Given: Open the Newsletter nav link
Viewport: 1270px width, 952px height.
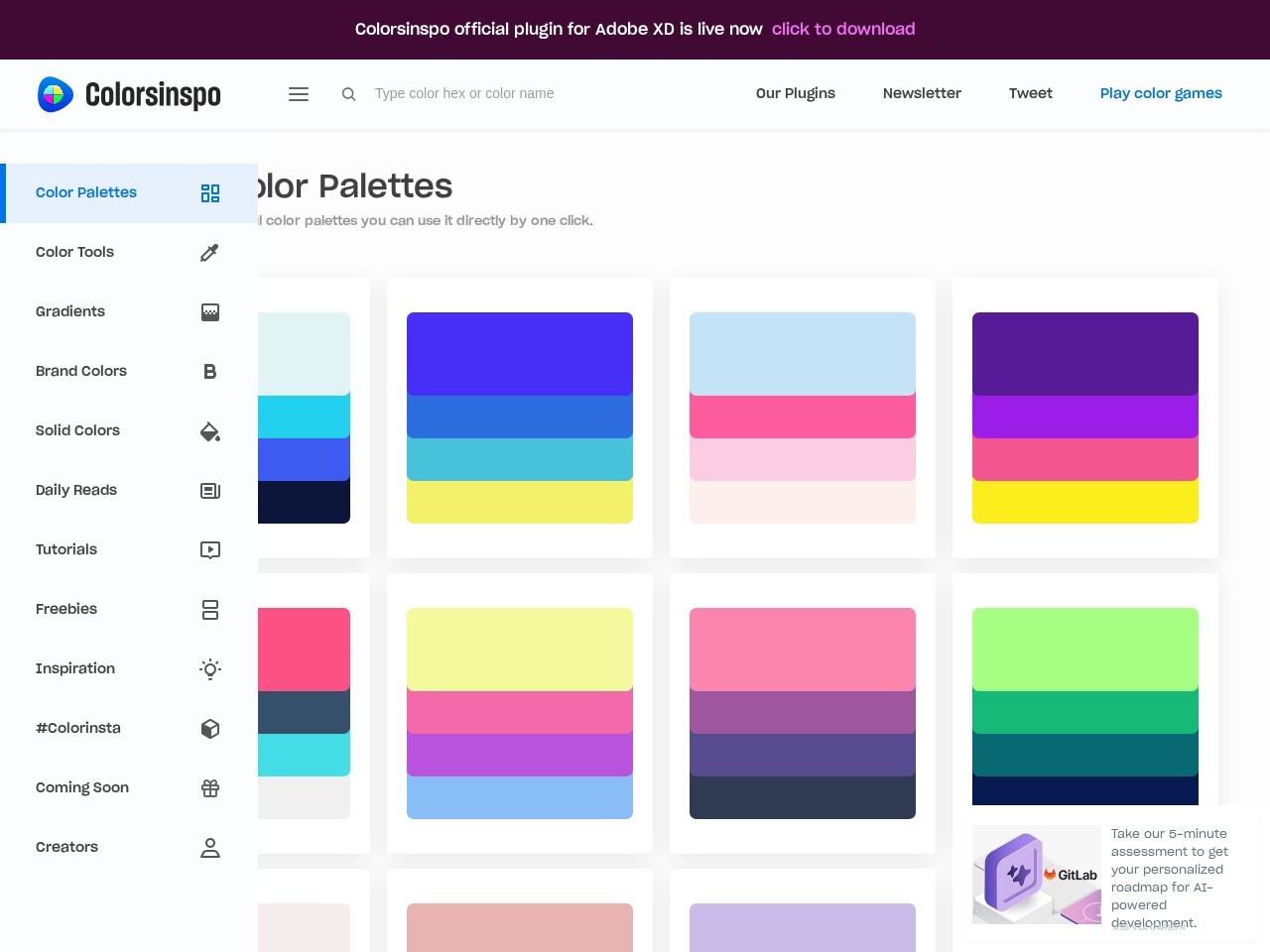Looking at the screenshot, I should click(922, 93).
